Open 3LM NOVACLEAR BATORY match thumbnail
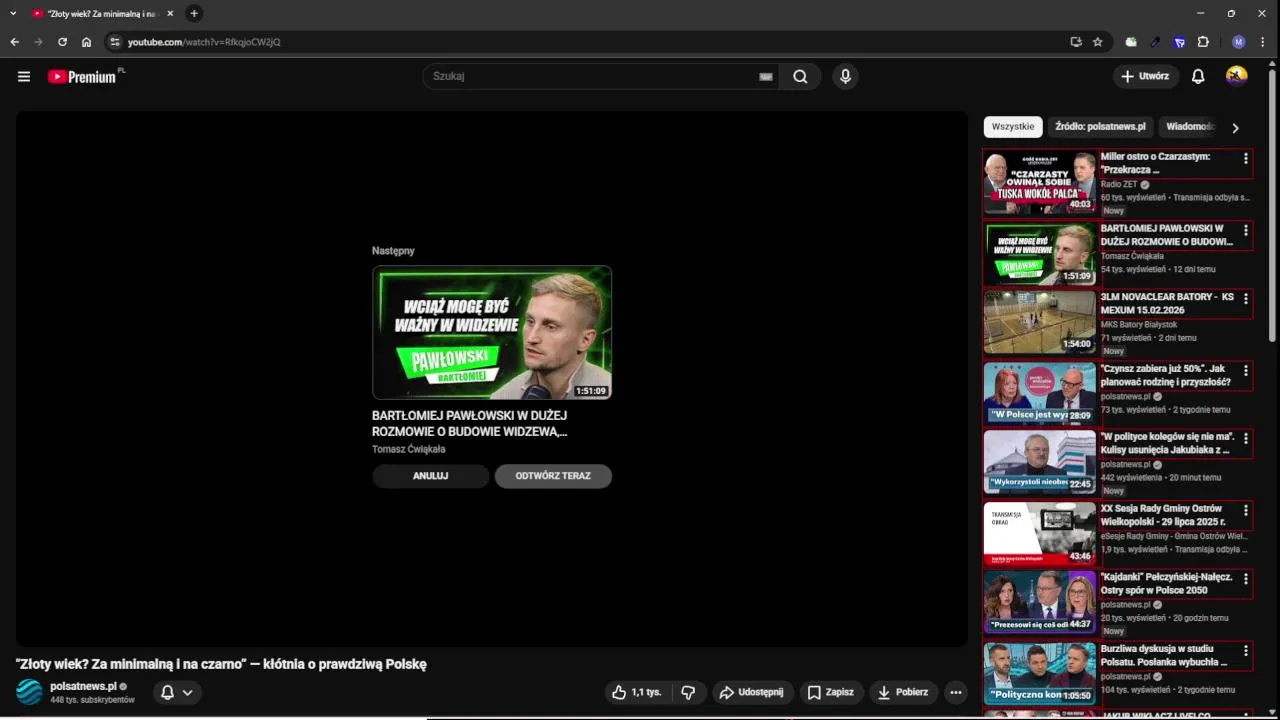The height and width of the screenshot is (720, 1280). point(1040,321)
